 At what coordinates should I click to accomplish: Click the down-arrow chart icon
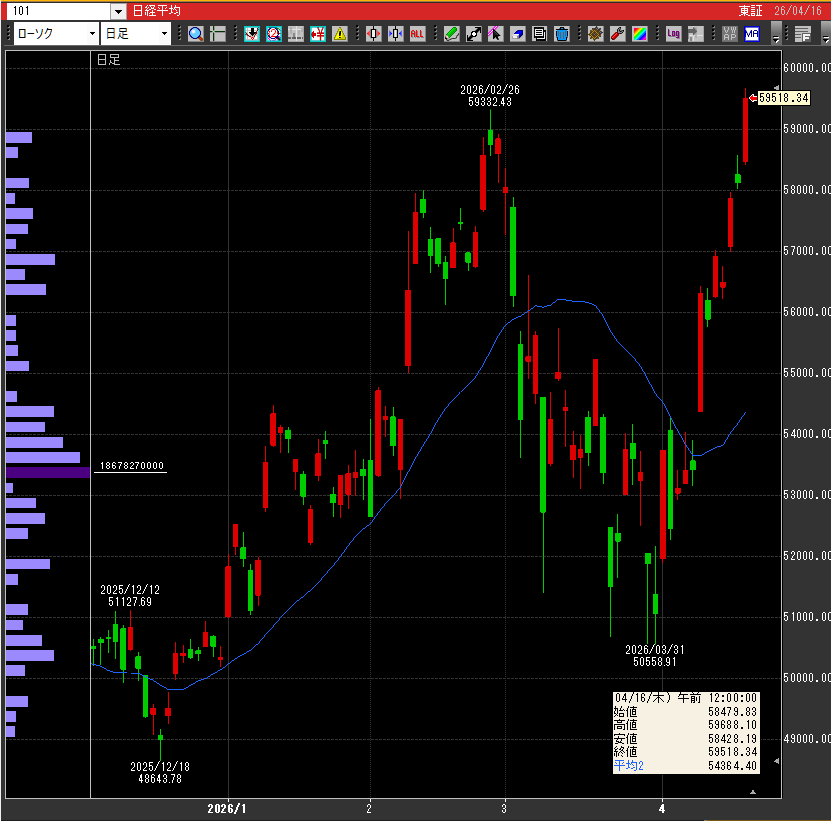[252, 34]
